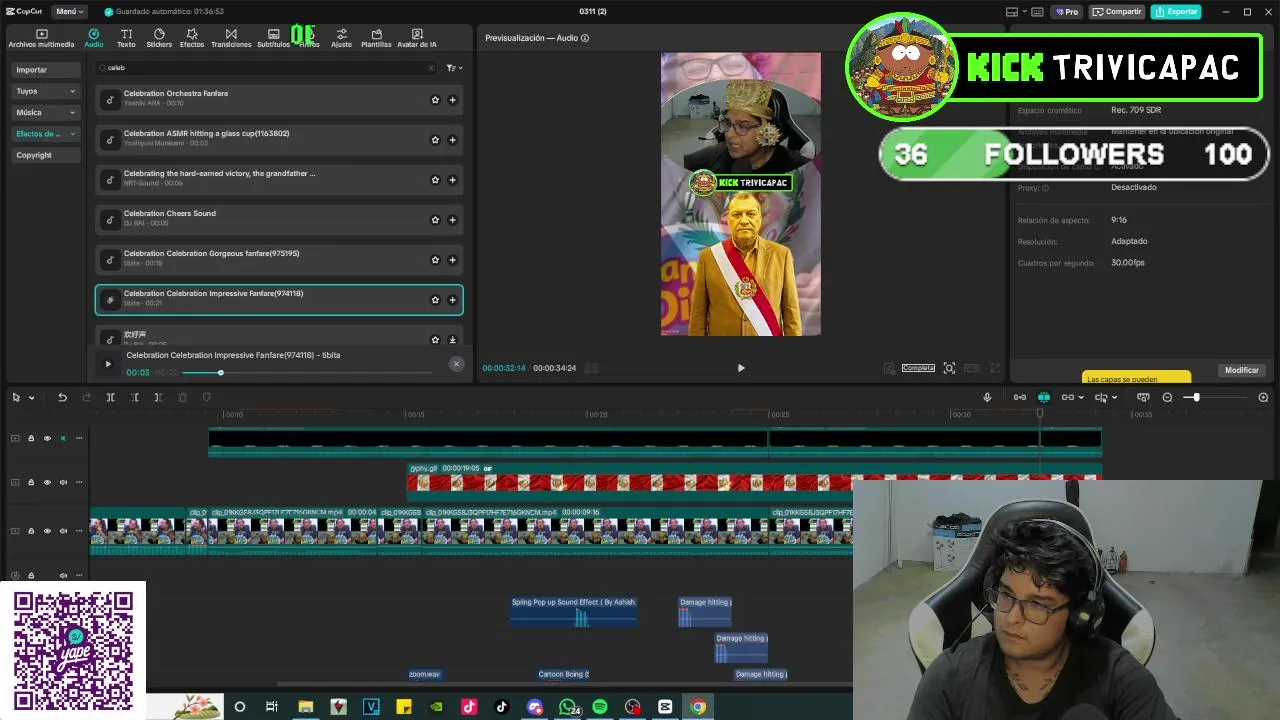Add Celebration Orchestra Fanfare to timeline
Viewport: 1280px width, 720px height.
(x=452, y=100)
